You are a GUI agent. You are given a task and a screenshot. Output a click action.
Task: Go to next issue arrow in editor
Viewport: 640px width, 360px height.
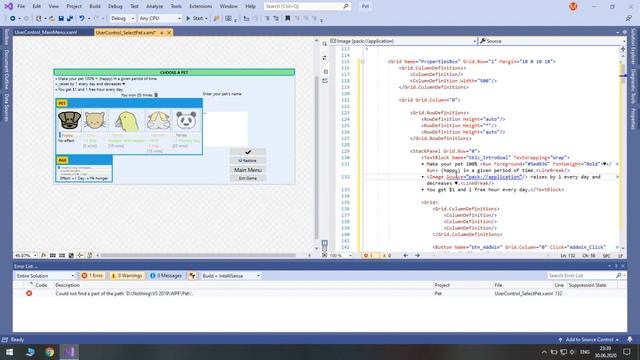[x=417, y=256]
